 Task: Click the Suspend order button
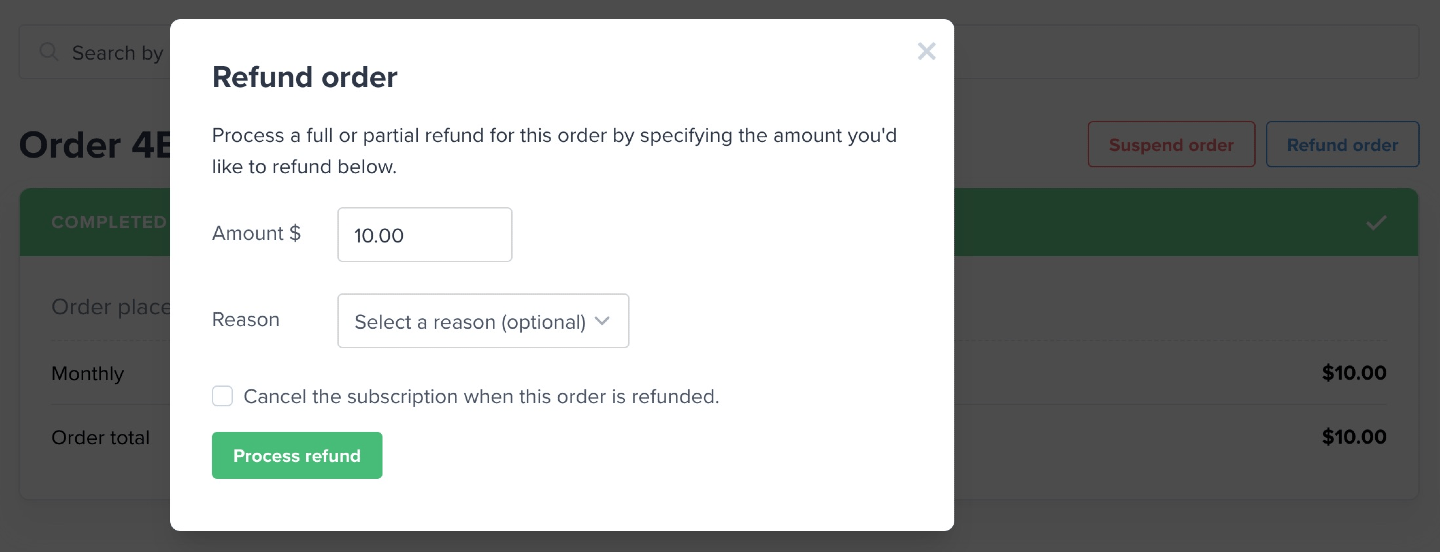1171,145
